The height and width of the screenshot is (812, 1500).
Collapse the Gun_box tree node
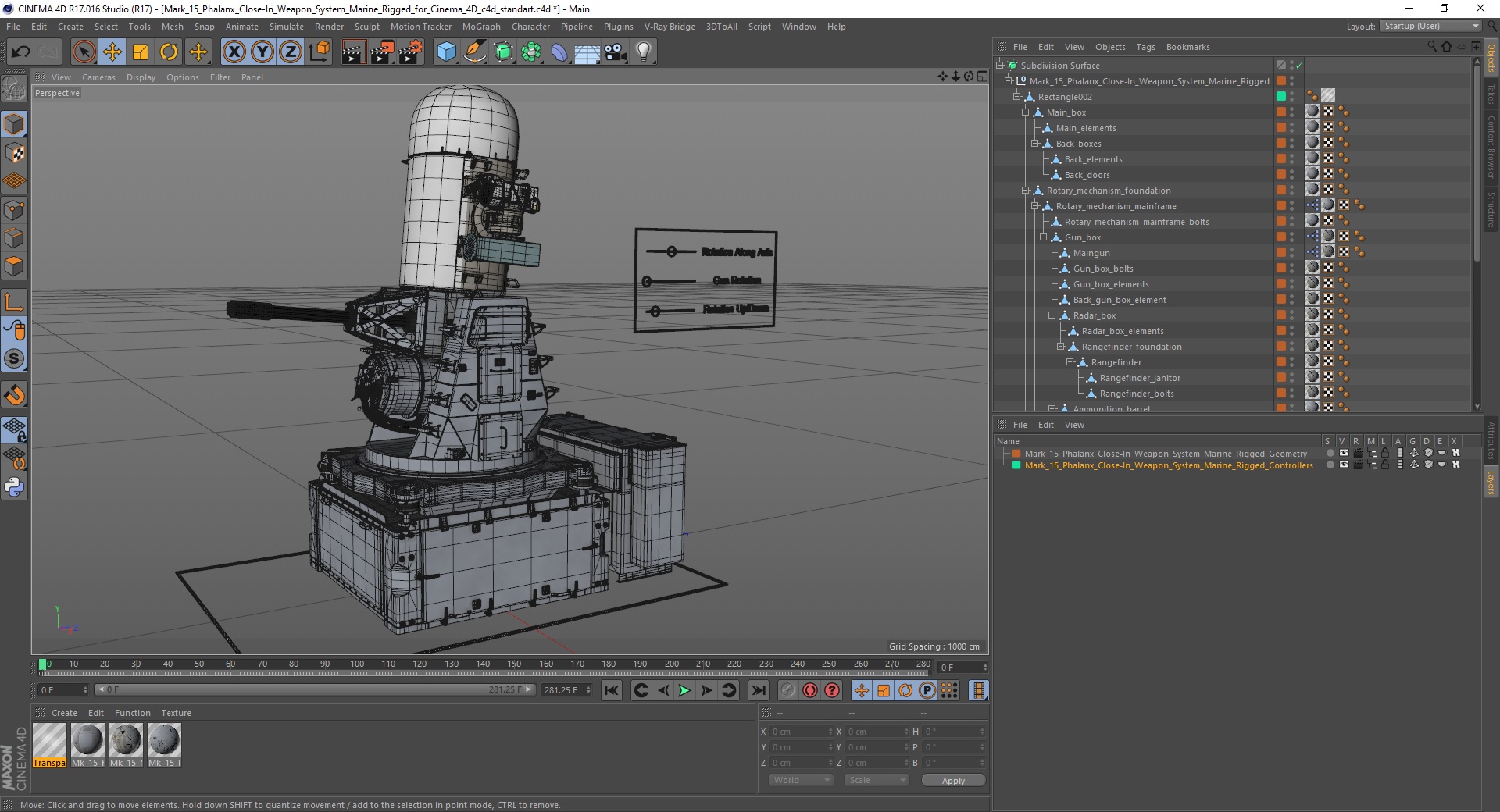click(1044, 237)
